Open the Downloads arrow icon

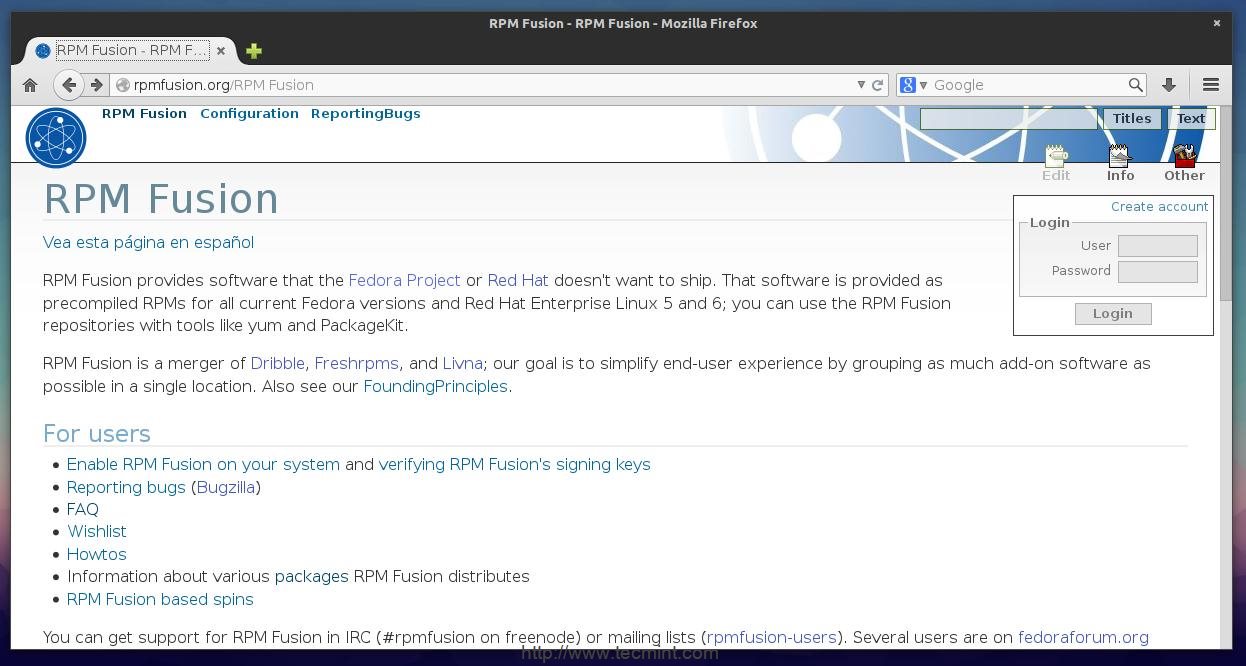pos(1168,85)
